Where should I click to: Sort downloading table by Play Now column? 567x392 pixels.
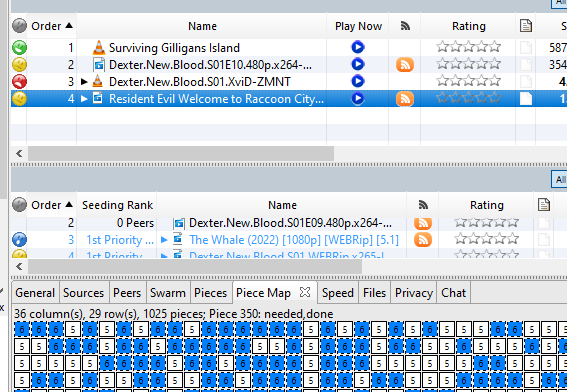[358, 26]
